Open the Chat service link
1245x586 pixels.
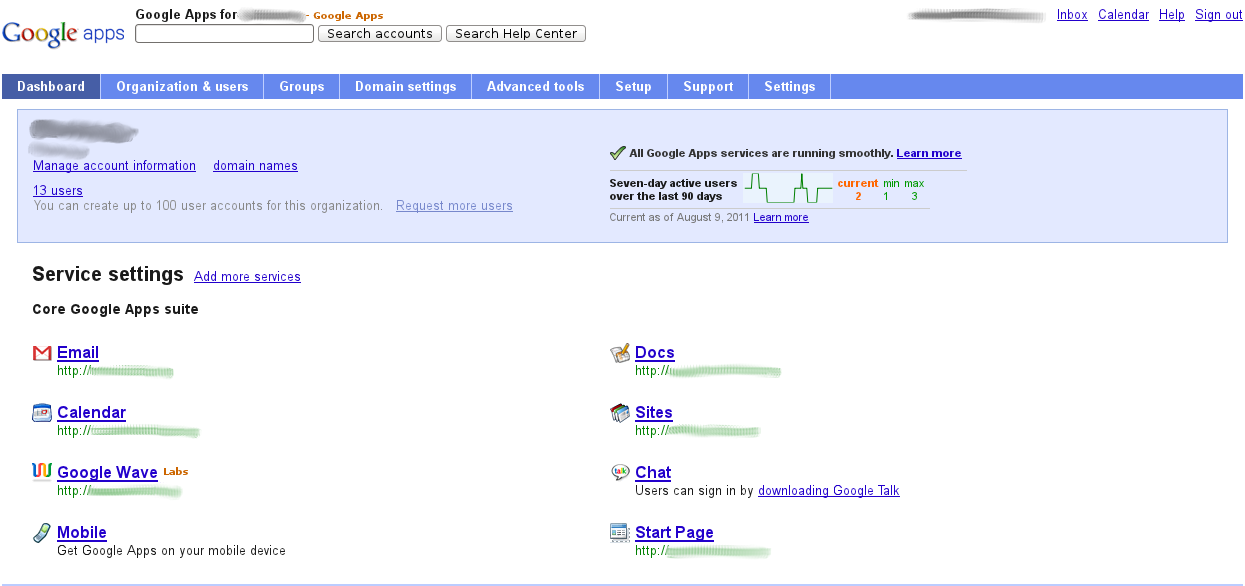653,473
